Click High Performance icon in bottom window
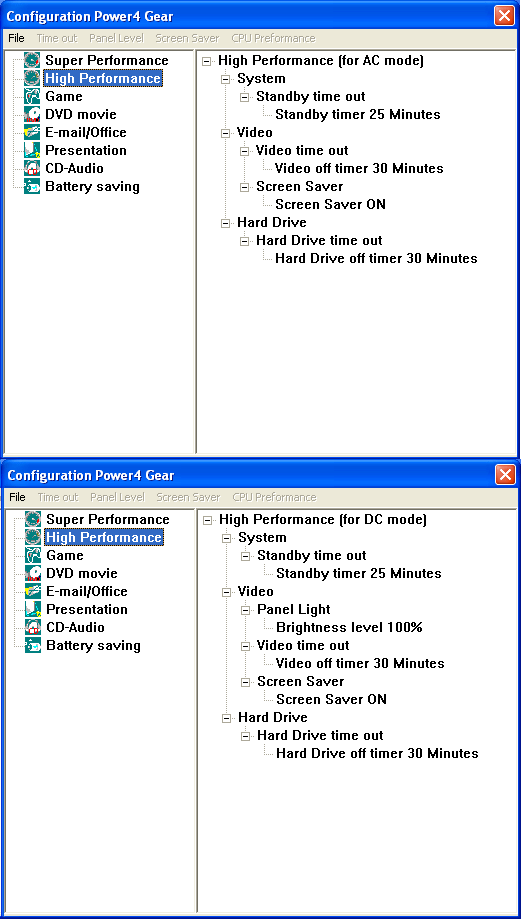Image resolution: width=521 pixels, height=920 pixels. click(x=33, y=537)
